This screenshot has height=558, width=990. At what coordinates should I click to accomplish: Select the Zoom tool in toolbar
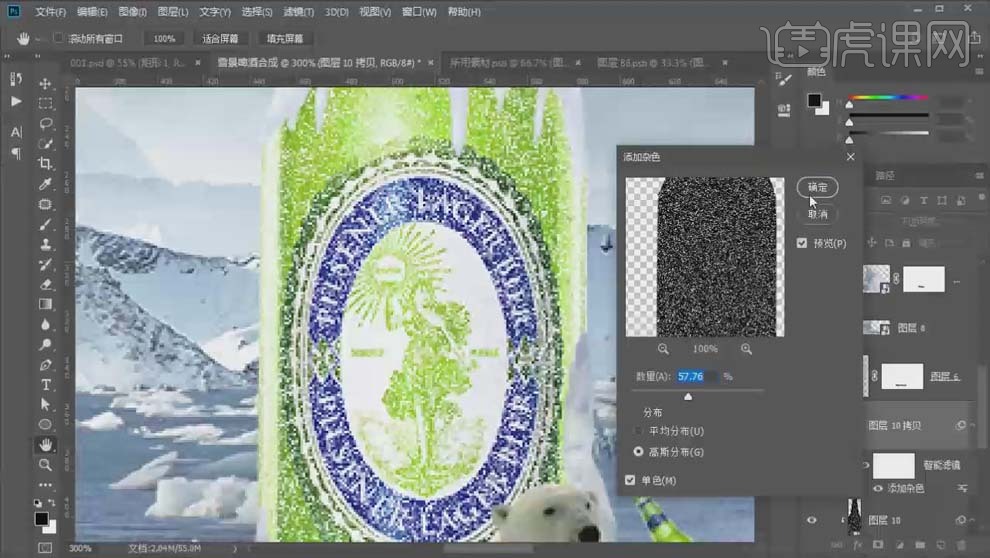coord(46,465)
